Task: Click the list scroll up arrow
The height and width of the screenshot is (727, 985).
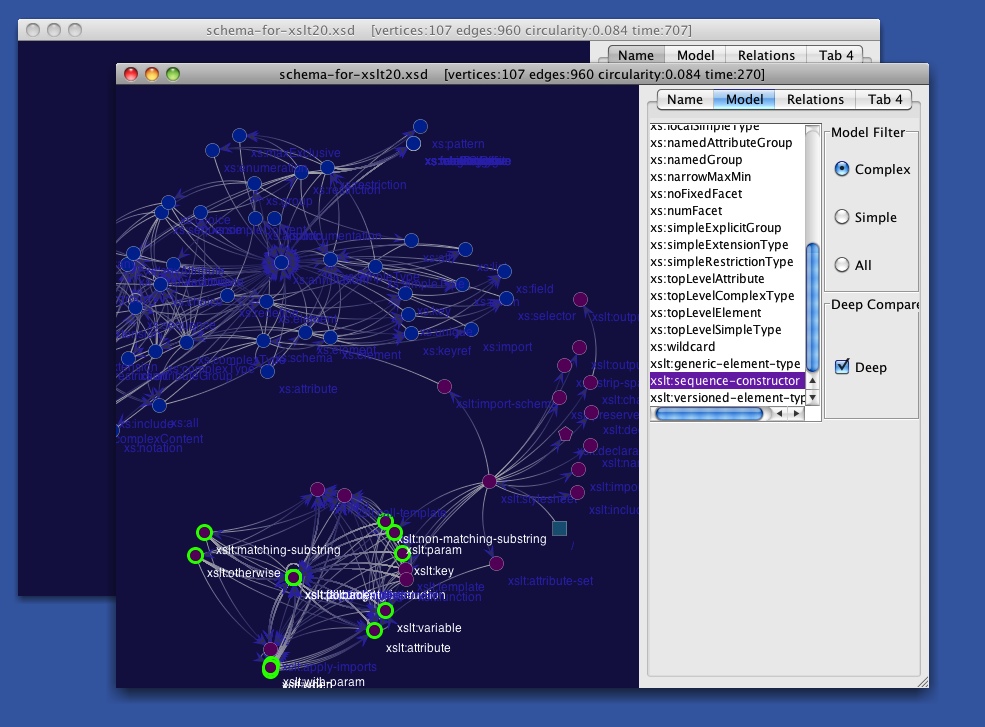Action: click(812, 381)
